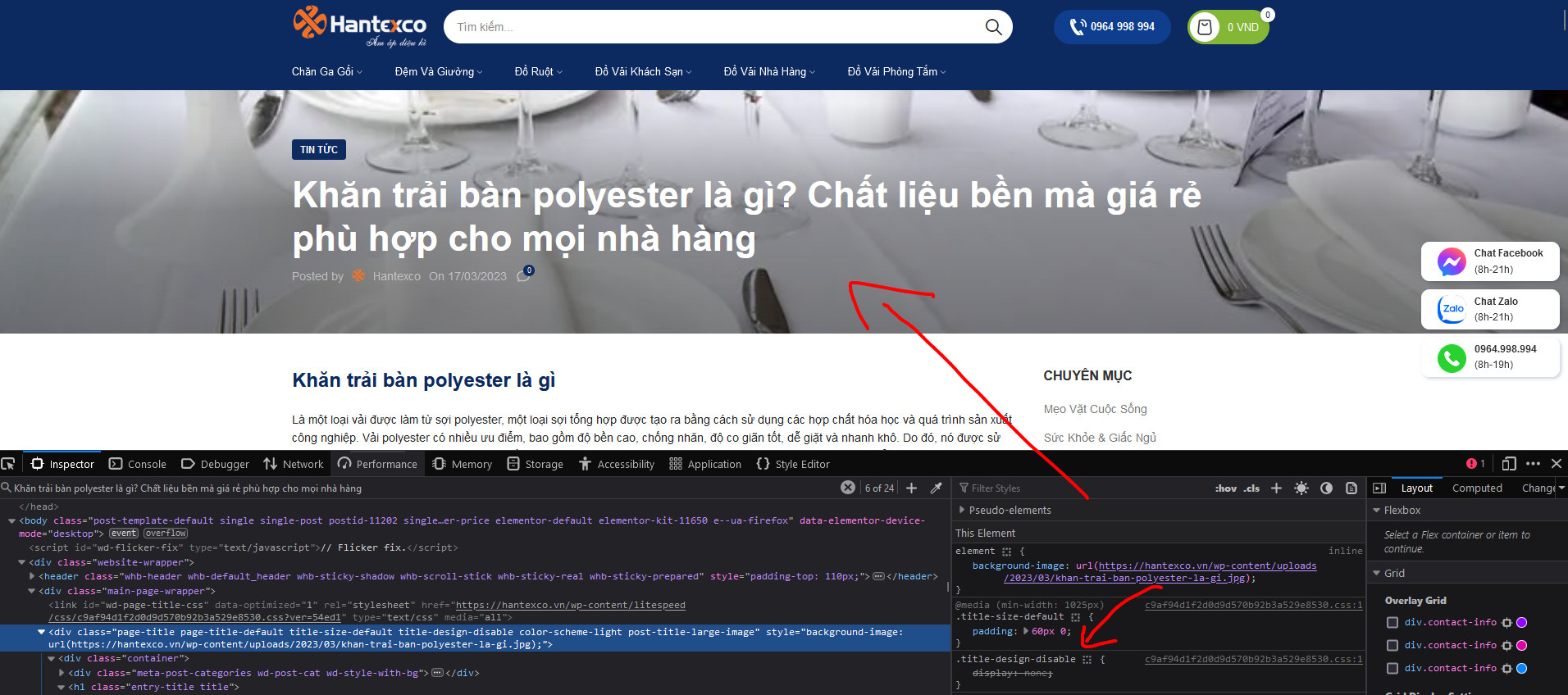The width and height of the screenshot is (1568, 695).
Task: Toggle dark color scheme simulation
Action: 1326,488
